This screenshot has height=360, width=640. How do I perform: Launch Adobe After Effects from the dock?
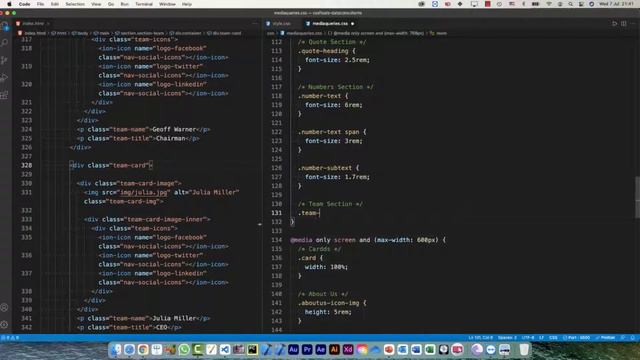(320, 349)
